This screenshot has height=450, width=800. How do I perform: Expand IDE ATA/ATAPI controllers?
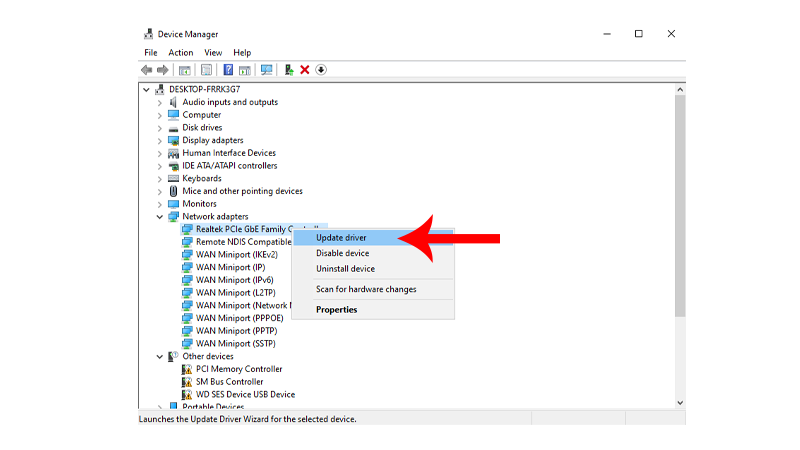pyautogui.click(x=160, y=166)
